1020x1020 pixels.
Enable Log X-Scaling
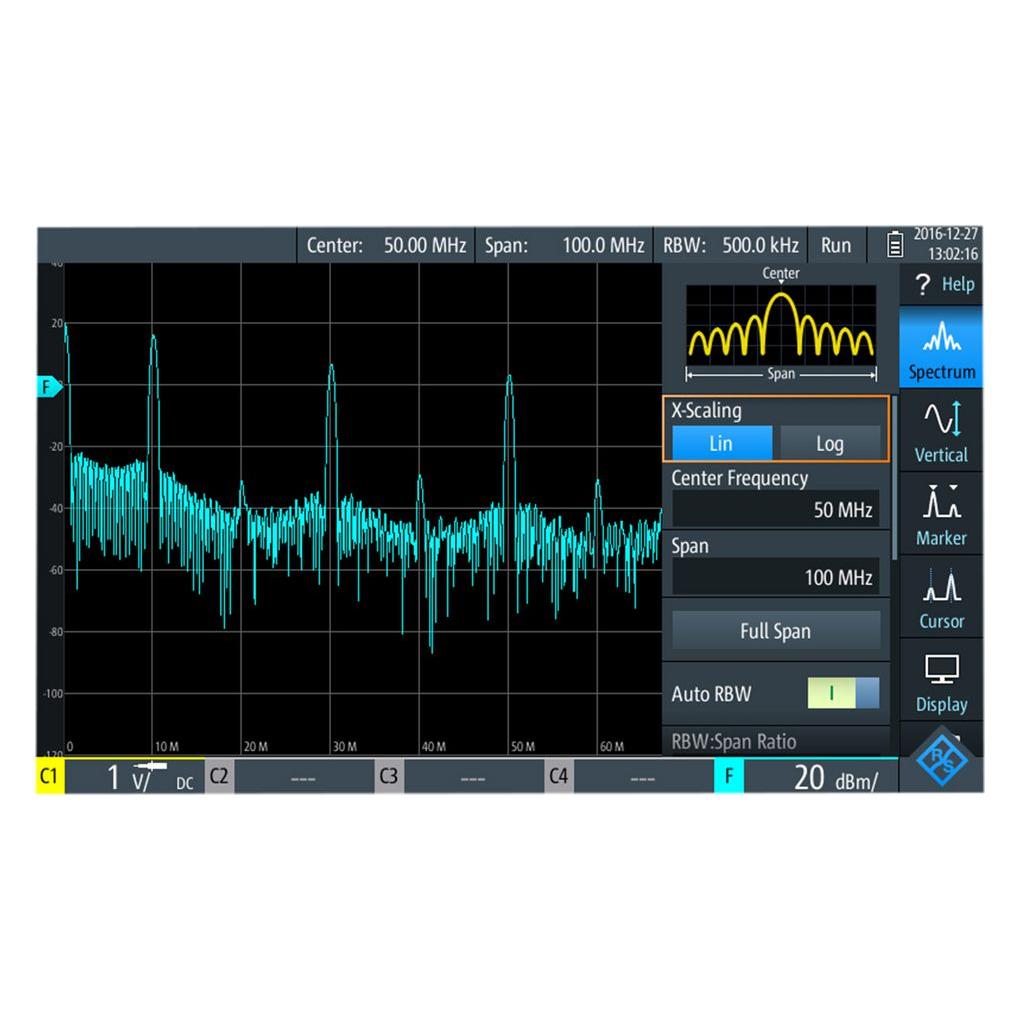(x=830, y=443)
